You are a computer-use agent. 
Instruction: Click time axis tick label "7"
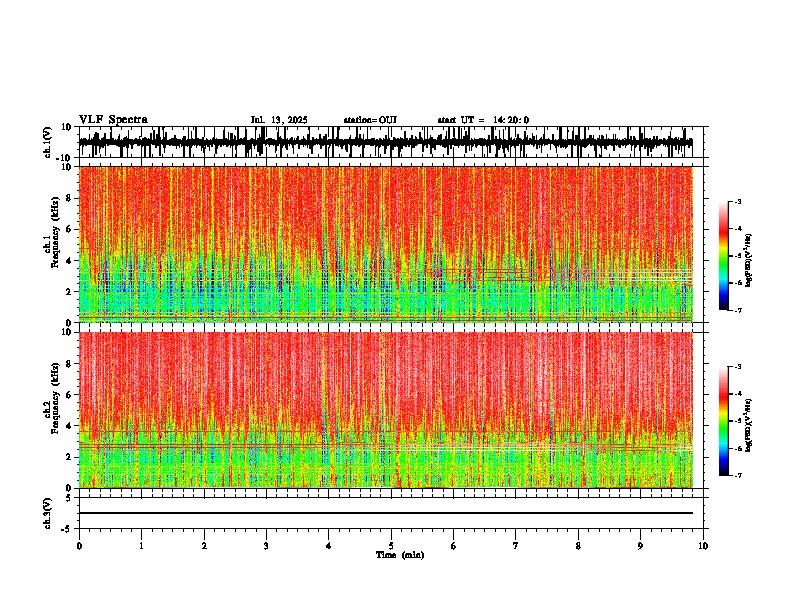(x=516, y=546)
